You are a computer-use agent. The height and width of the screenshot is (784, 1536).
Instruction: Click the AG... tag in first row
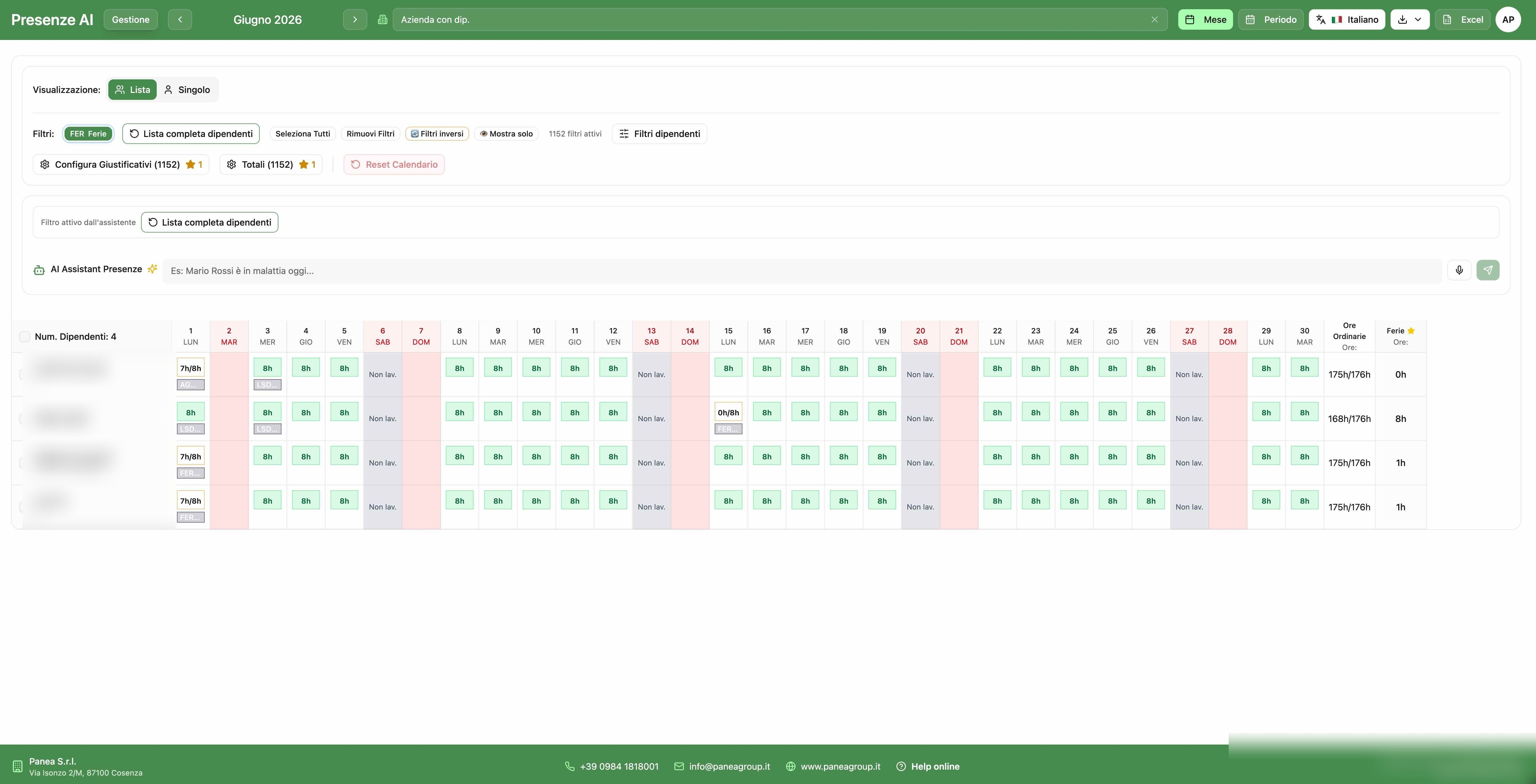tap(190, 385)
